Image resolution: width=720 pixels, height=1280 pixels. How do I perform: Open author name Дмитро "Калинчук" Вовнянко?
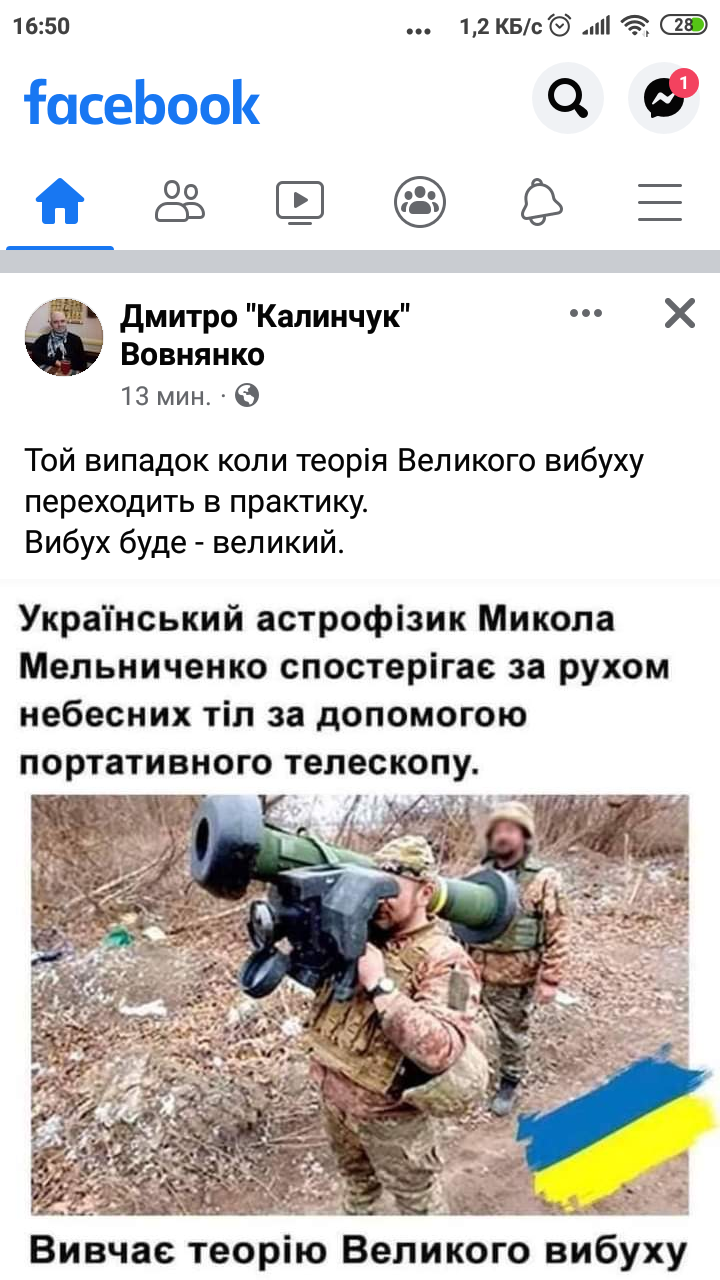tap(266, 335)
